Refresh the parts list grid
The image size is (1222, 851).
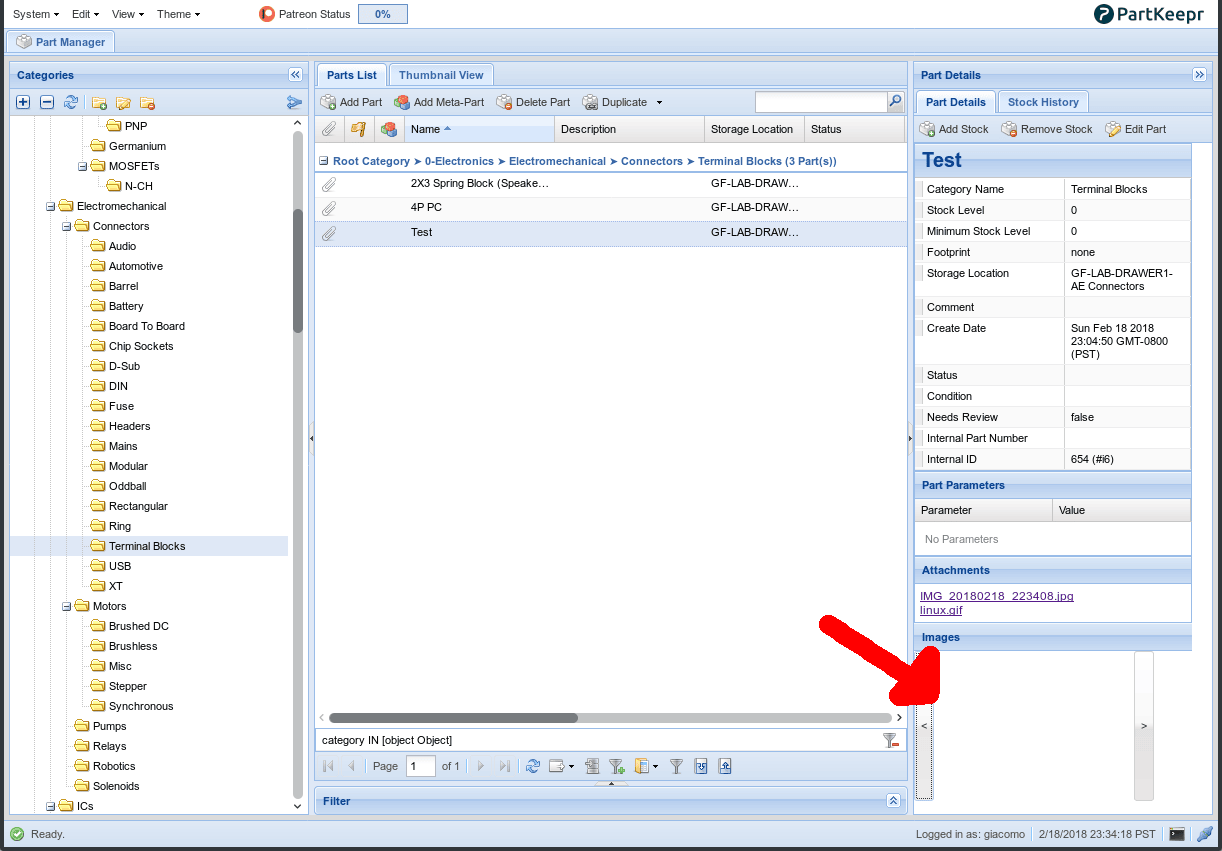click(533, 766)
